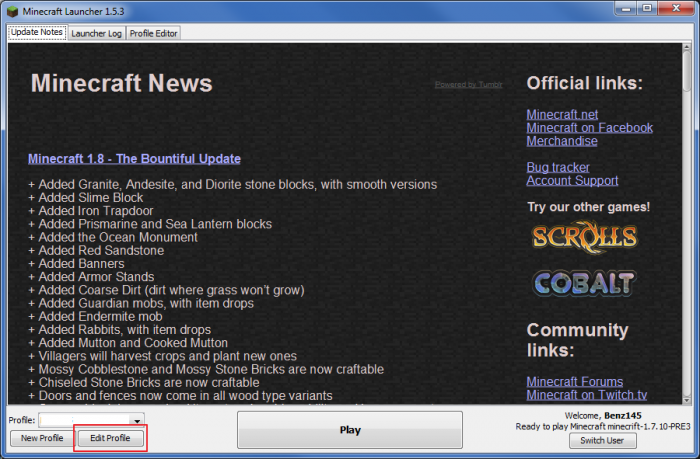
Task: Click the Switch User button
Action: [602, 441]
